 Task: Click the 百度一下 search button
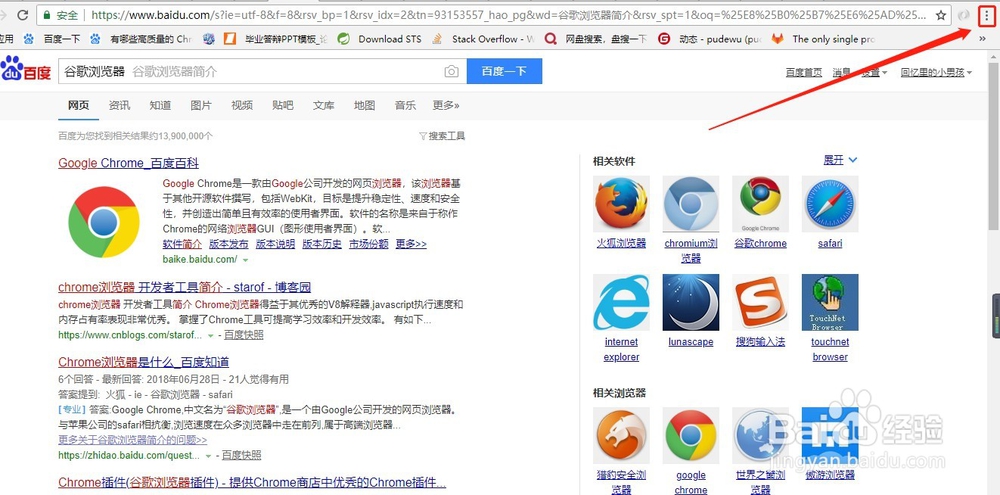pos(504,71)
